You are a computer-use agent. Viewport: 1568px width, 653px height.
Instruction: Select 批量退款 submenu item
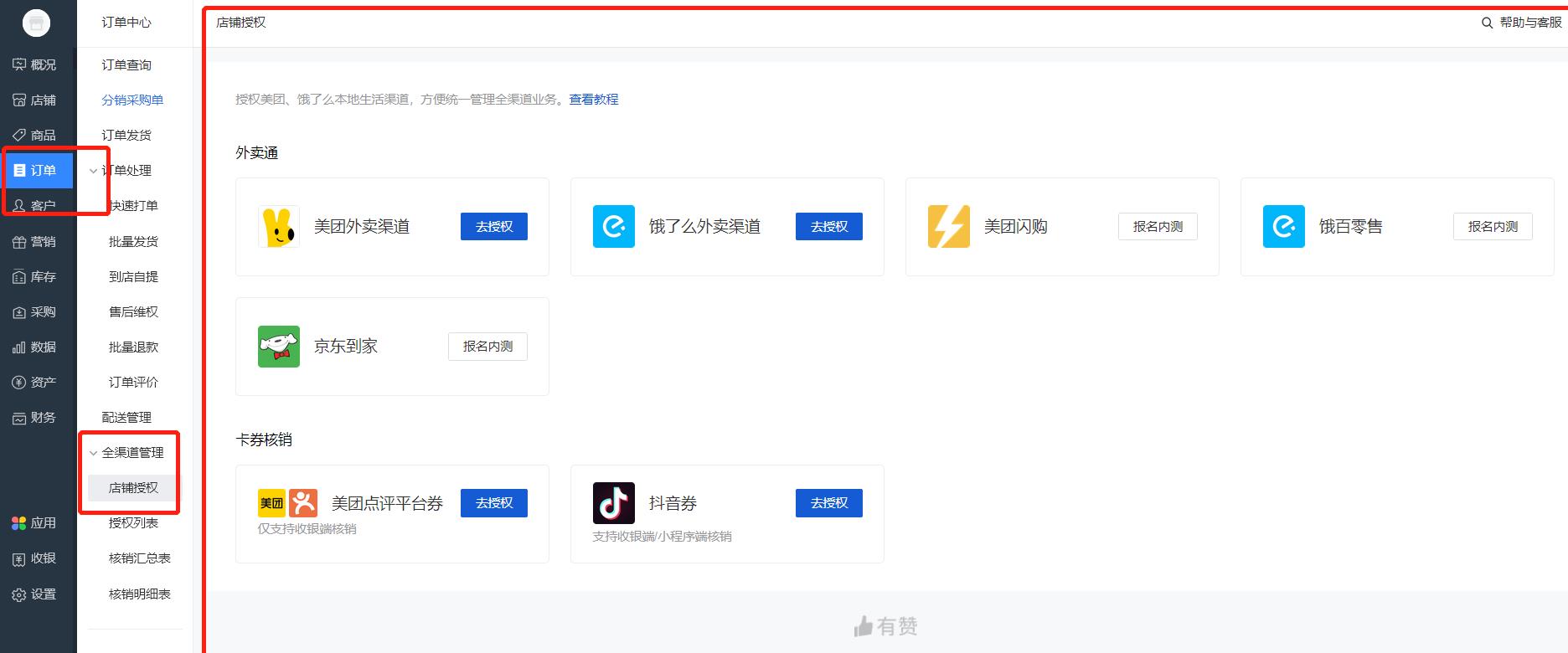coord(133,347)
